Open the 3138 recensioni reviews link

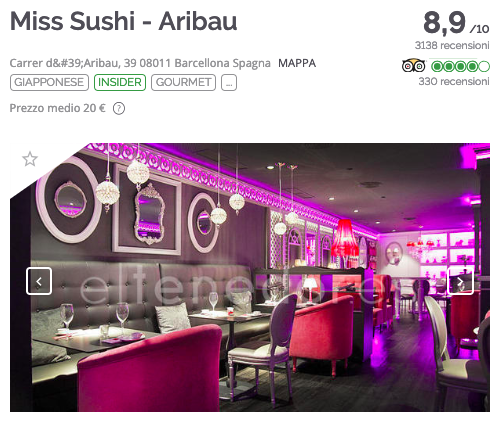tap(452, 45)
